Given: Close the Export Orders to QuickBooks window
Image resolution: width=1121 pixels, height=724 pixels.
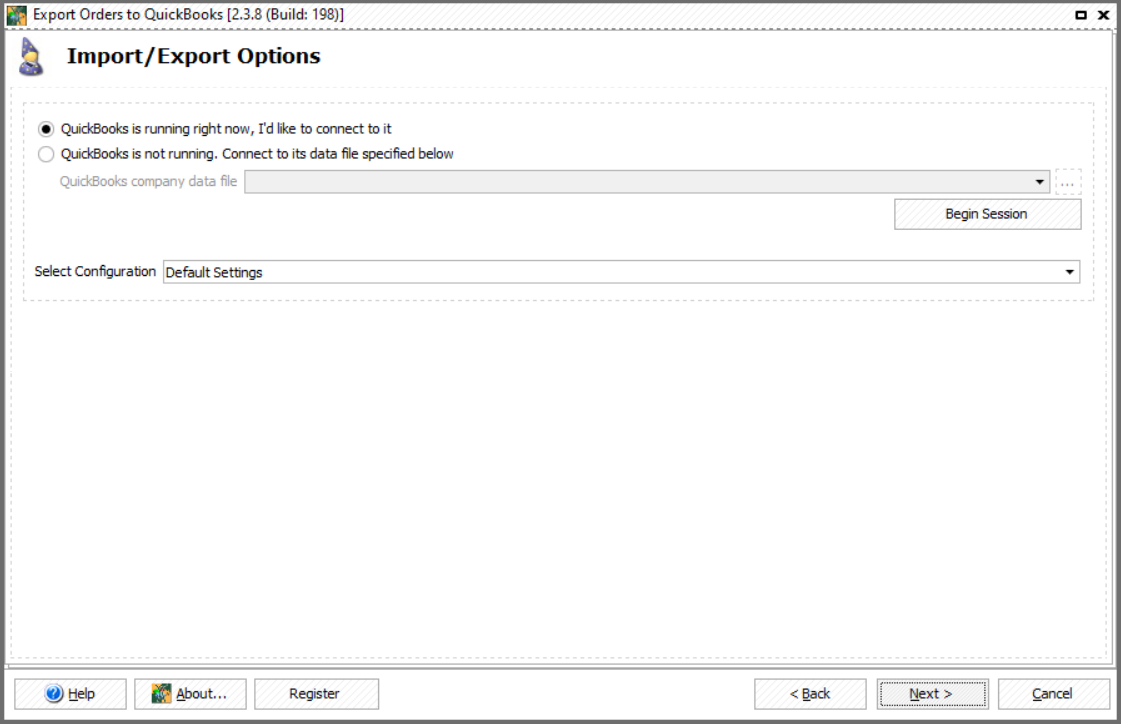Looking at the screenshot, I should point(1103,14).
